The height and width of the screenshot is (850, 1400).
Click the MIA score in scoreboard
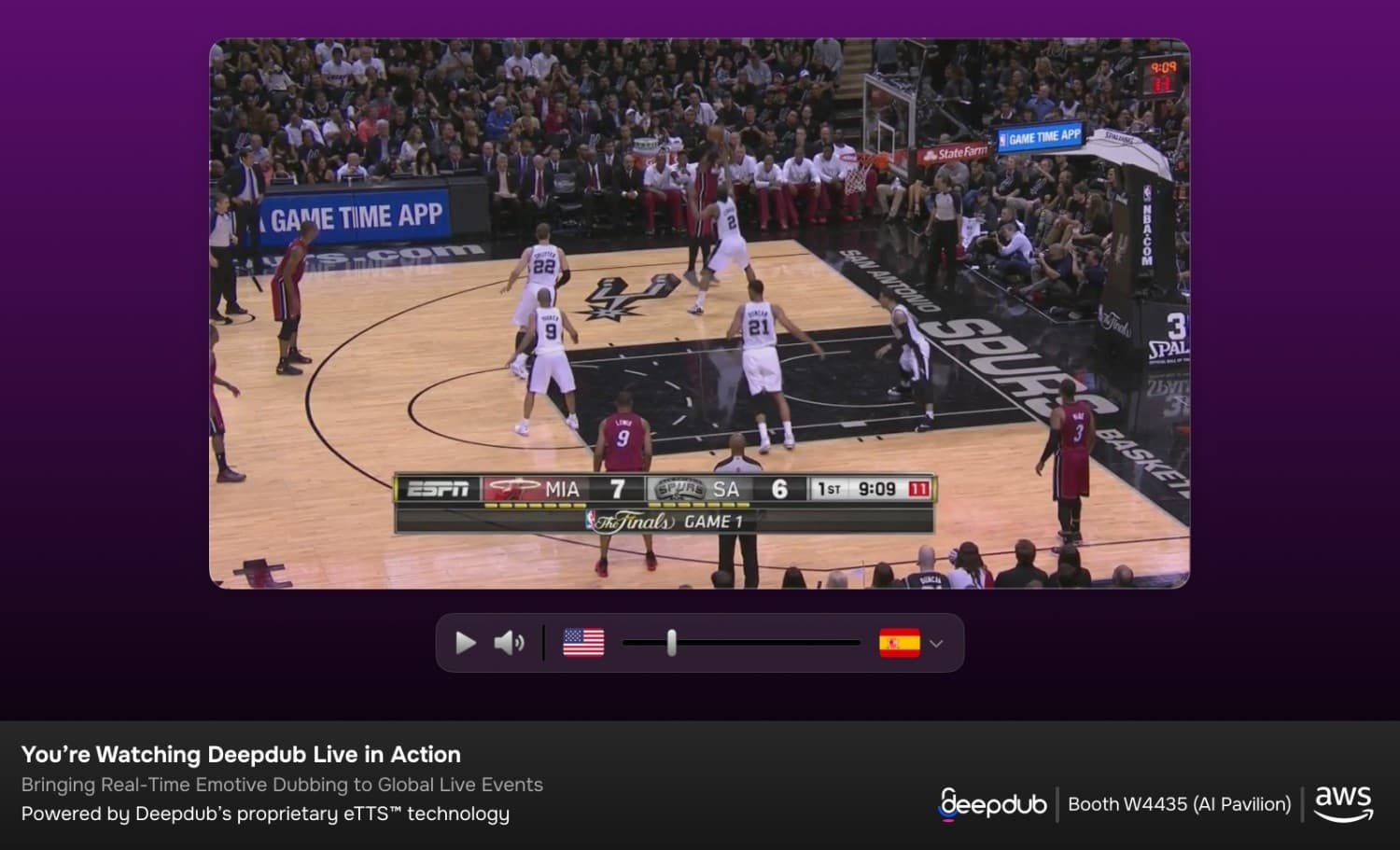[617, 489]
